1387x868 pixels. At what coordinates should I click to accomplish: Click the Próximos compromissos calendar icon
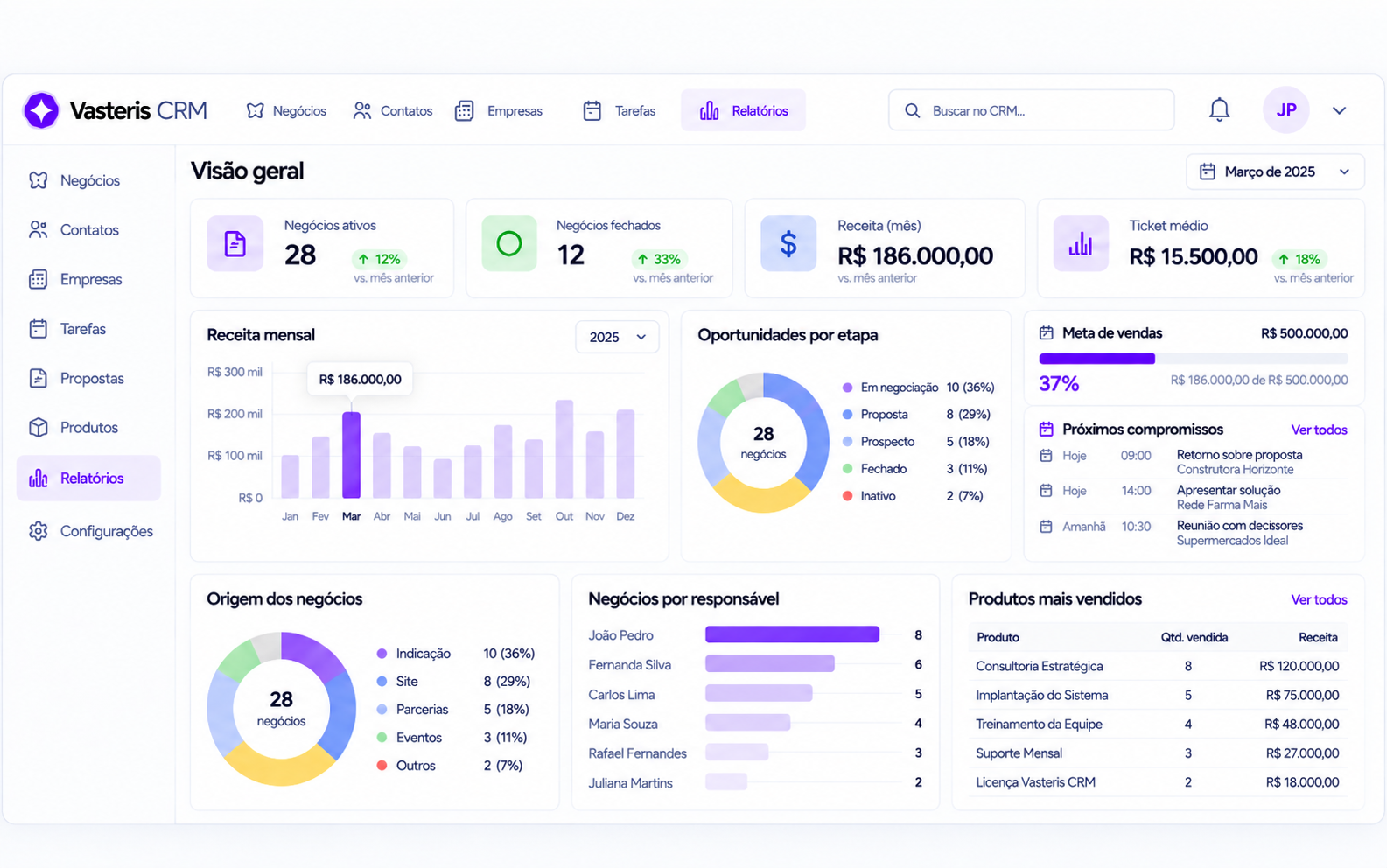pyautogui.click(x=1046, y=430)
